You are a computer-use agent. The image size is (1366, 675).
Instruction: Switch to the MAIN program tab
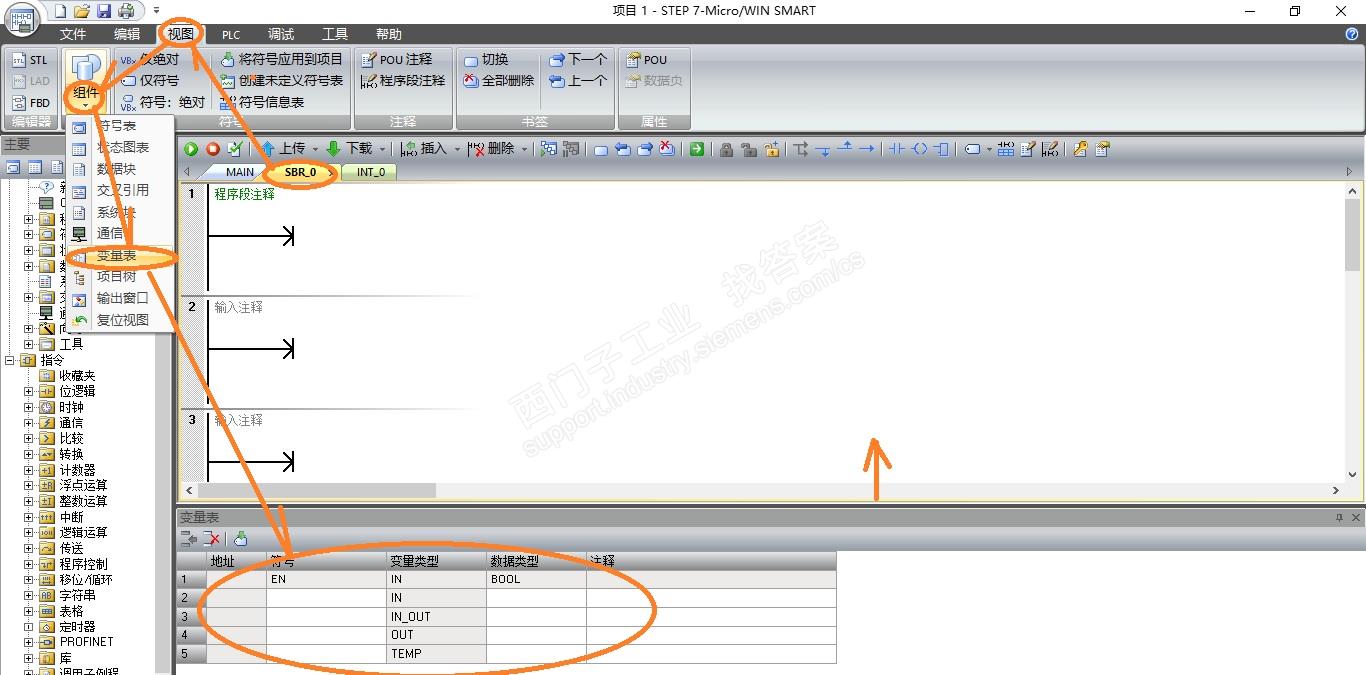click(x=239, y=172)
